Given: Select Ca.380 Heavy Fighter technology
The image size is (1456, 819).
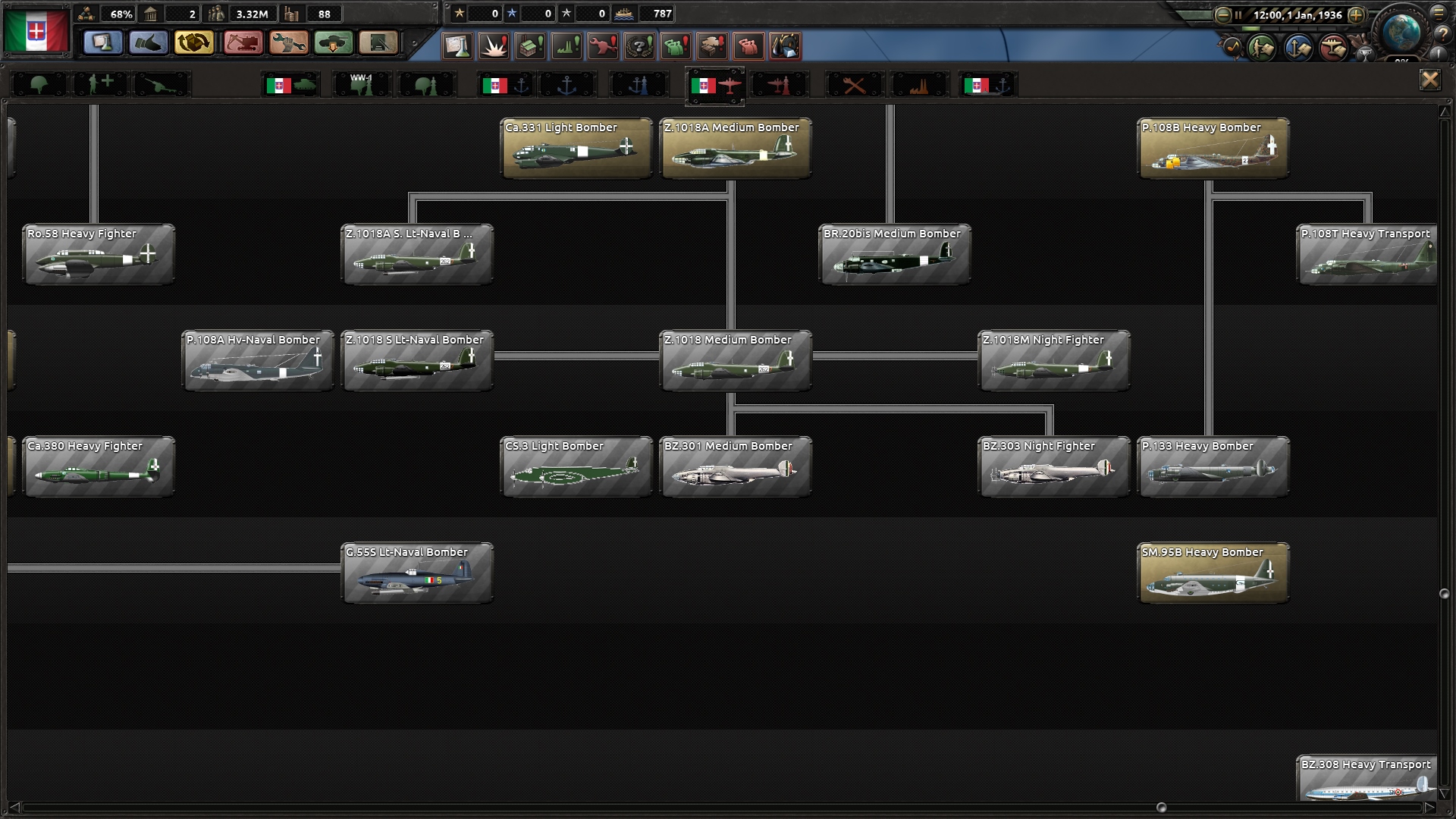Looking at the screenshot, I should [99, 466].
